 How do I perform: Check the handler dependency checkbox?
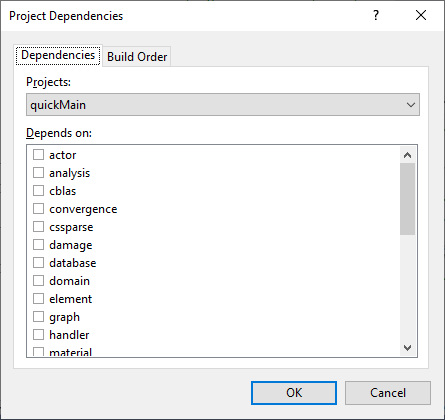(x=38, y=335)
